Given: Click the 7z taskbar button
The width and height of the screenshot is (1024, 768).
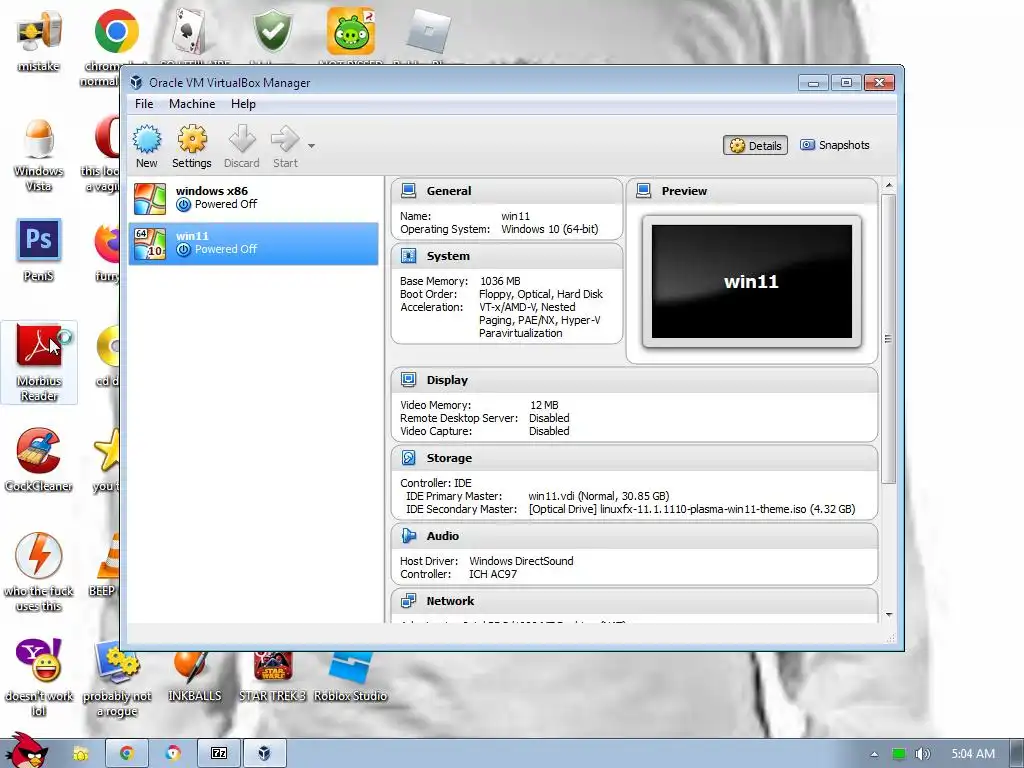Looking at the screenshot, I should [x=219, y=754].
